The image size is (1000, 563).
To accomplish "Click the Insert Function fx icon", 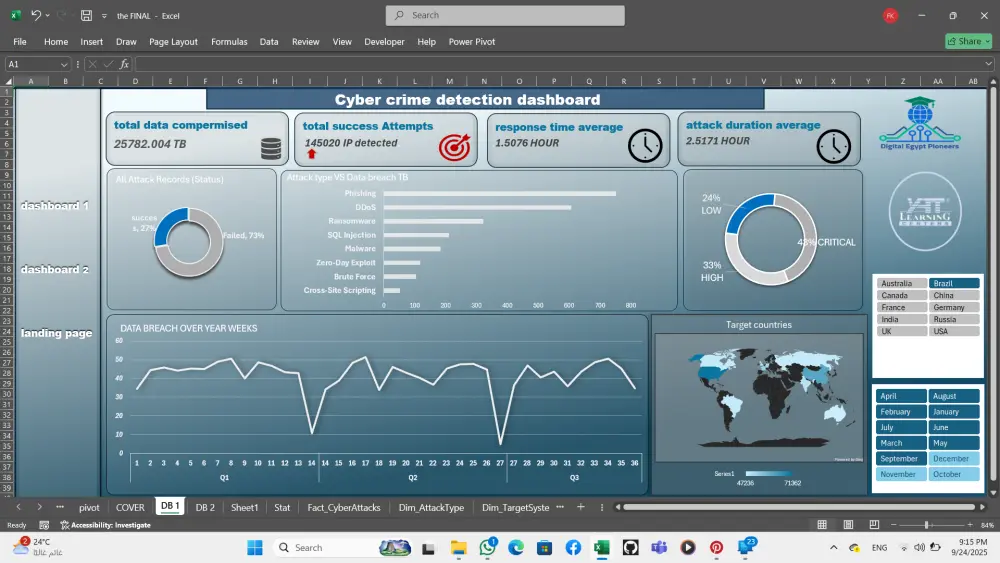I will (x=124, y=64).
